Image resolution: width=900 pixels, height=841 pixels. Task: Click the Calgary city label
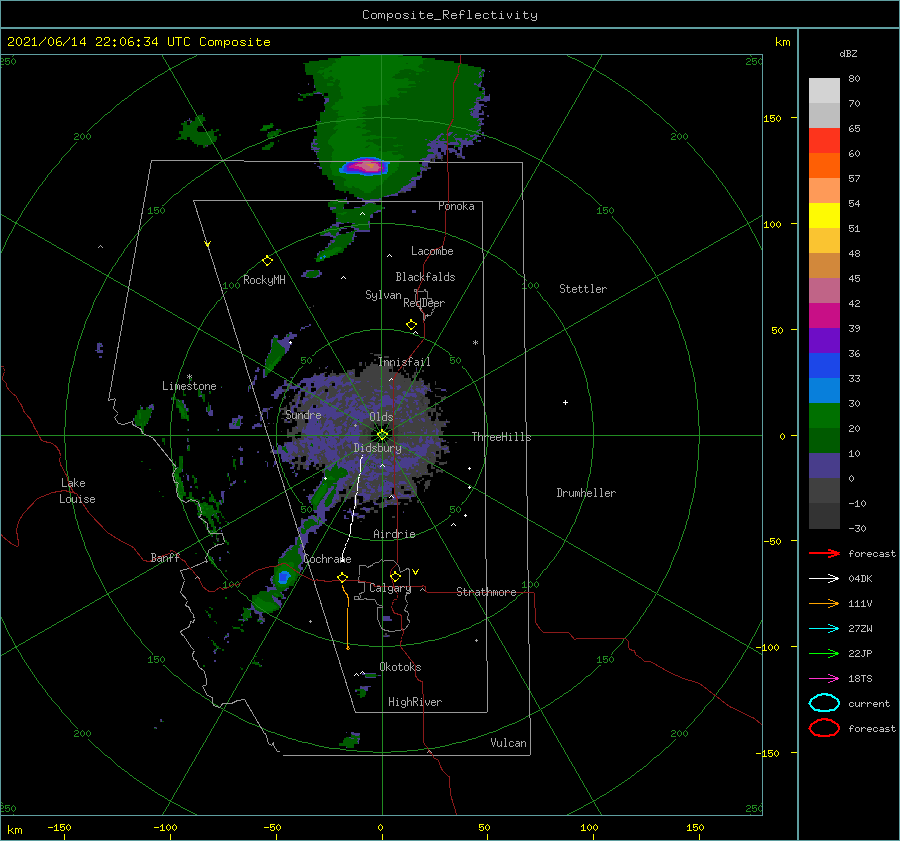pyautogui.click(x=390, y=588)
